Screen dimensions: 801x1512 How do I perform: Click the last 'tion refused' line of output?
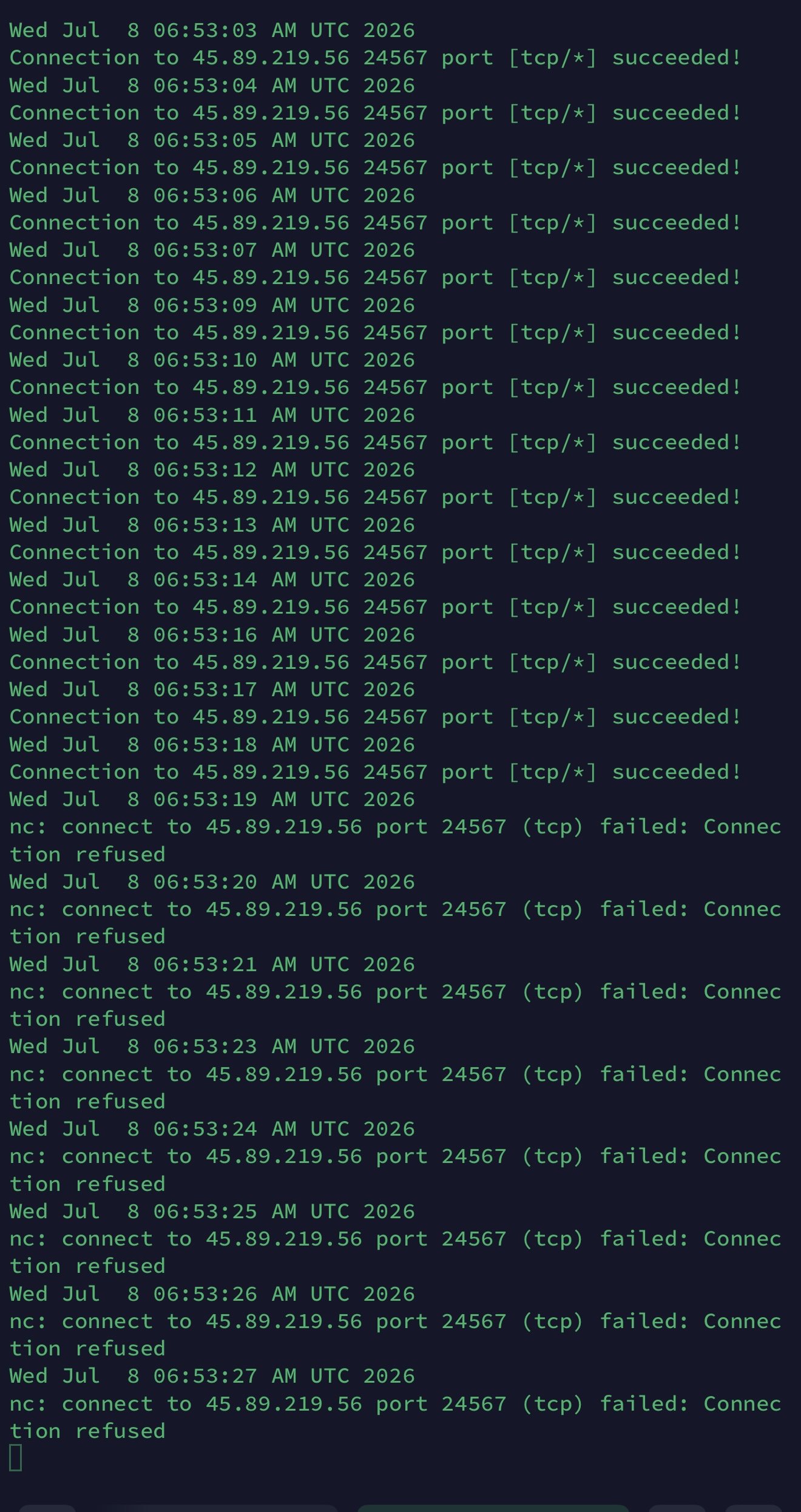click(x=87, y=1431)
